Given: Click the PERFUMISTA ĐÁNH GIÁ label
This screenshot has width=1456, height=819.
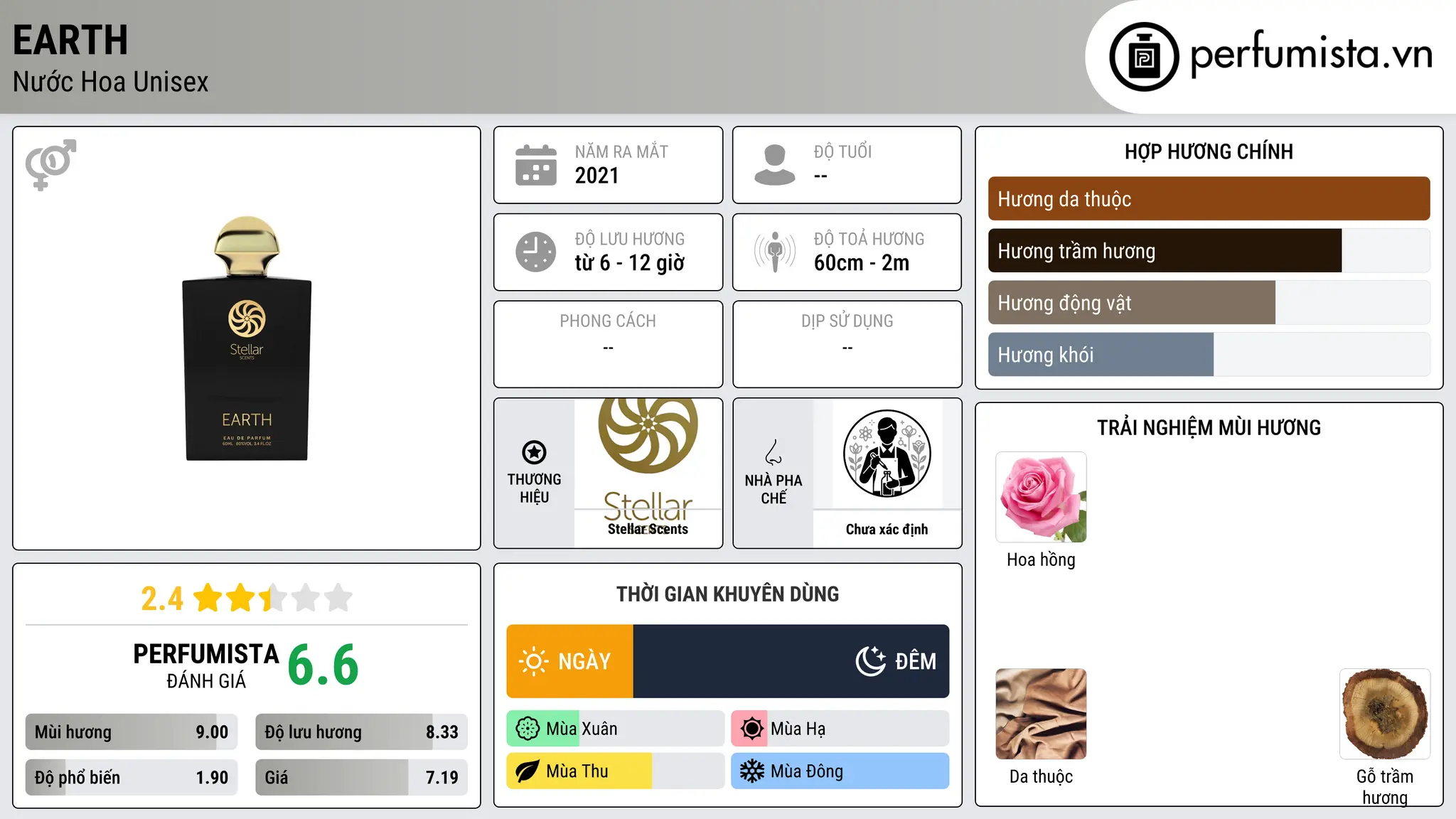Looking at the screenshot, I should (x=206, y=665).
